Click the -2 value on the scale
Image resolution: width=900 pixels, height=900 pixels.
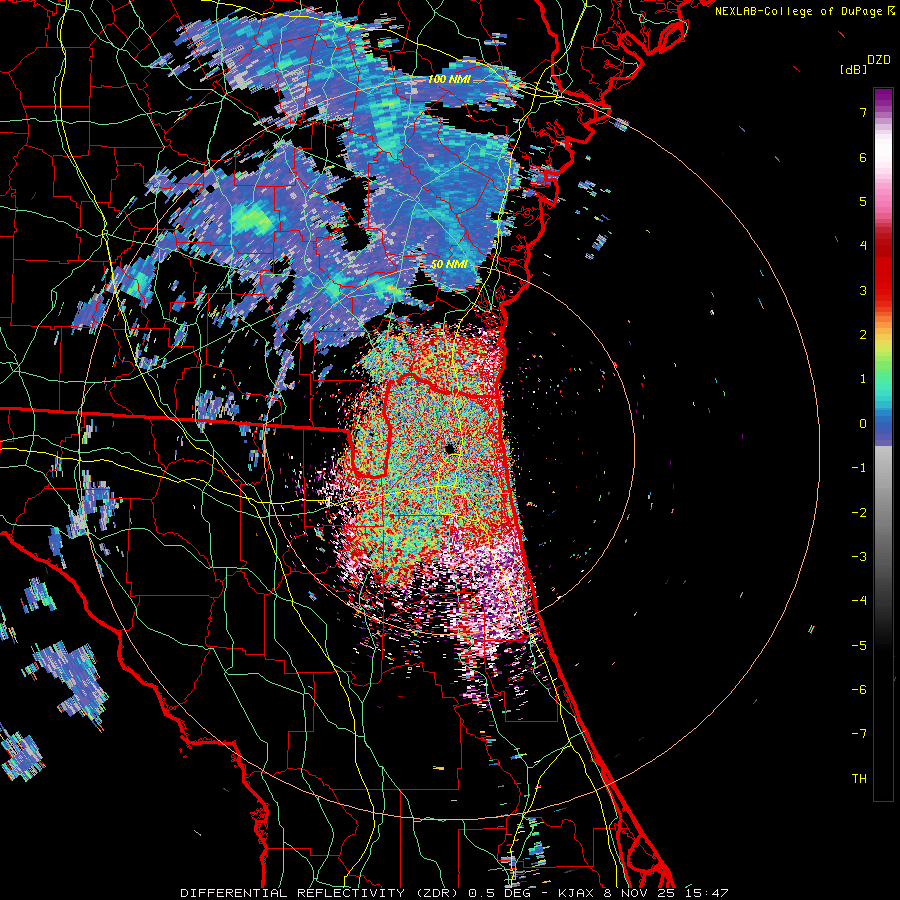859,513
